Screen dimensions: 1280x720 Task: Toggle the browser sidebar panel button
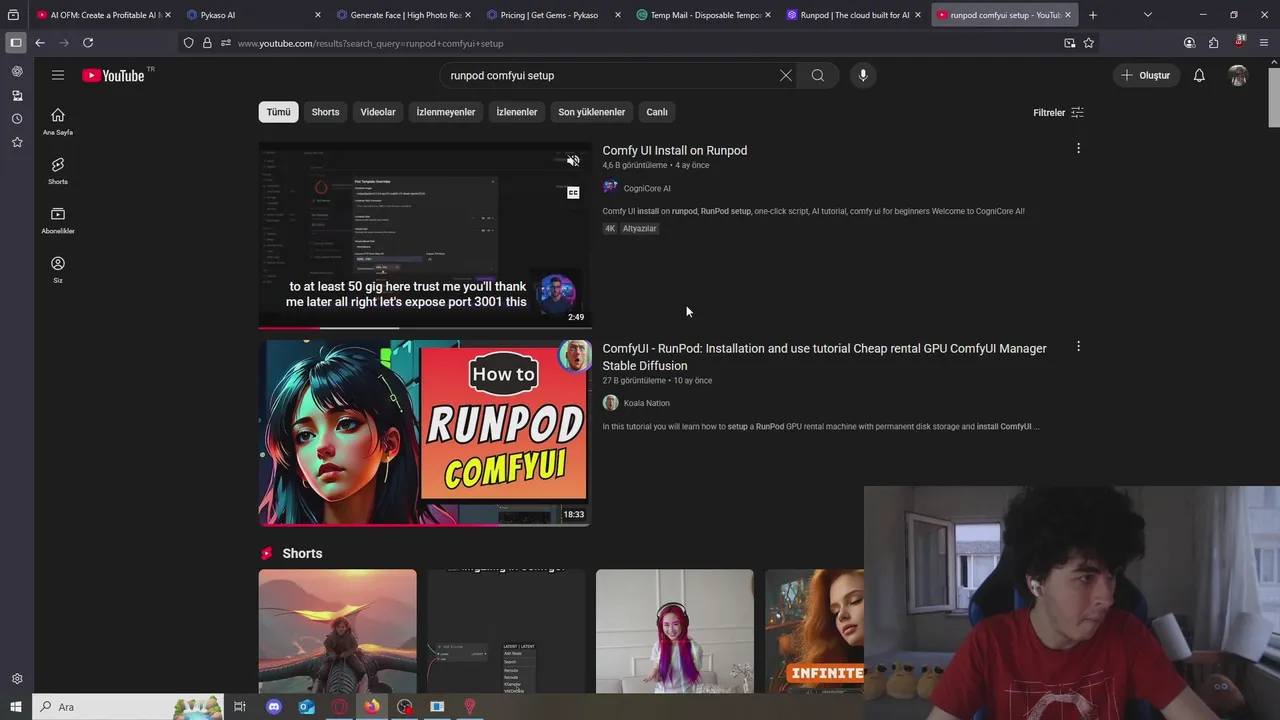click(15, 43)
